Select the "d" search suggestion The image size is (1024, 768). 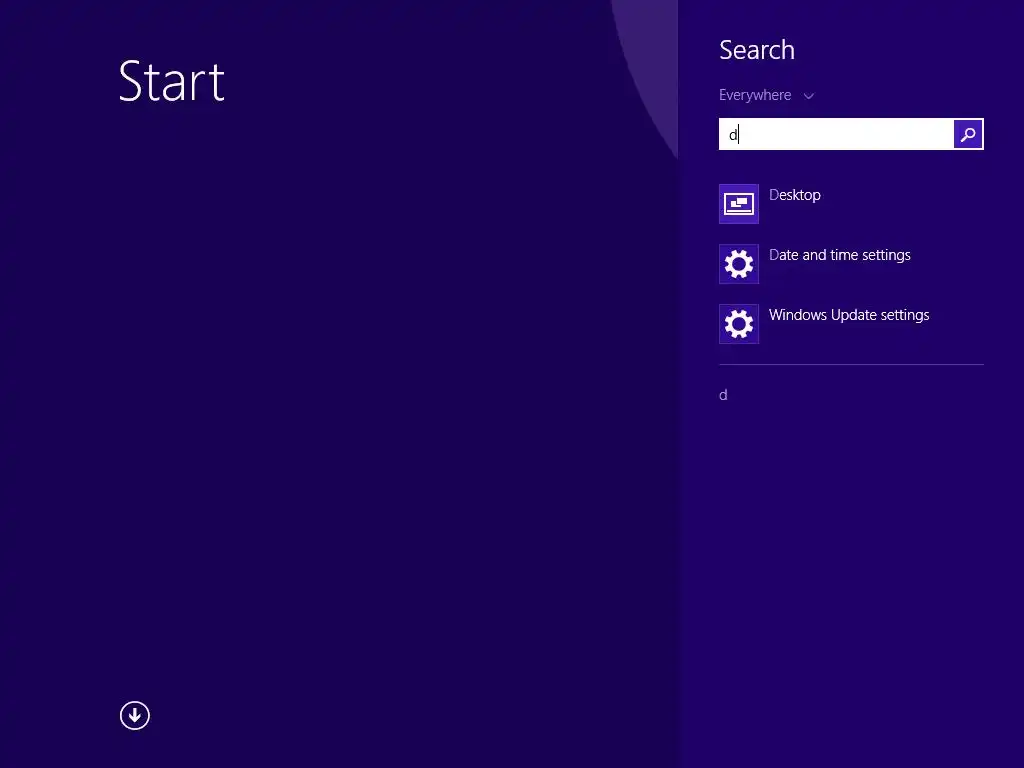tap(723, 395)
